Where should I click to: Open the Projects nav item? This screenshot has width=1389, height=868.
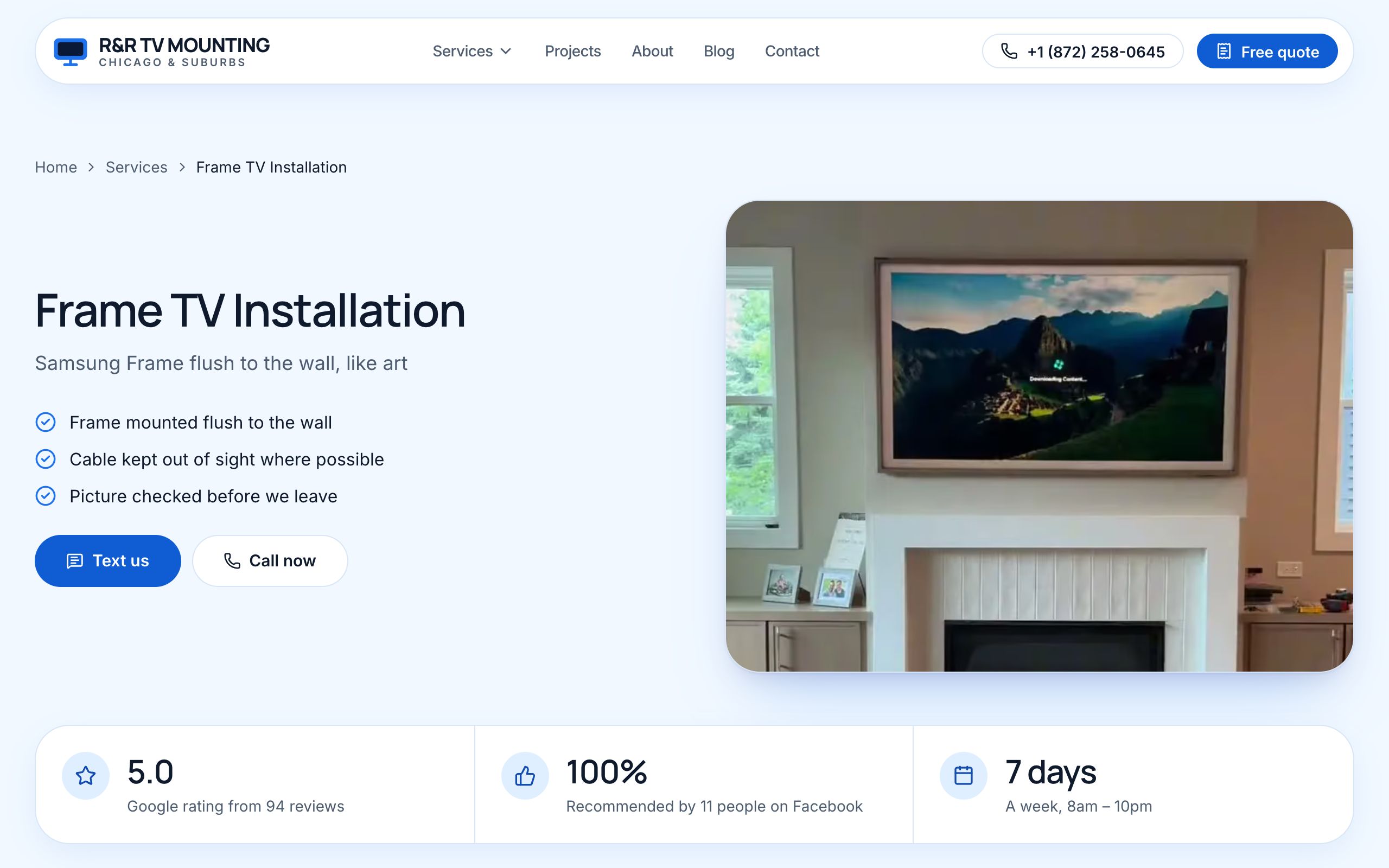572,51
